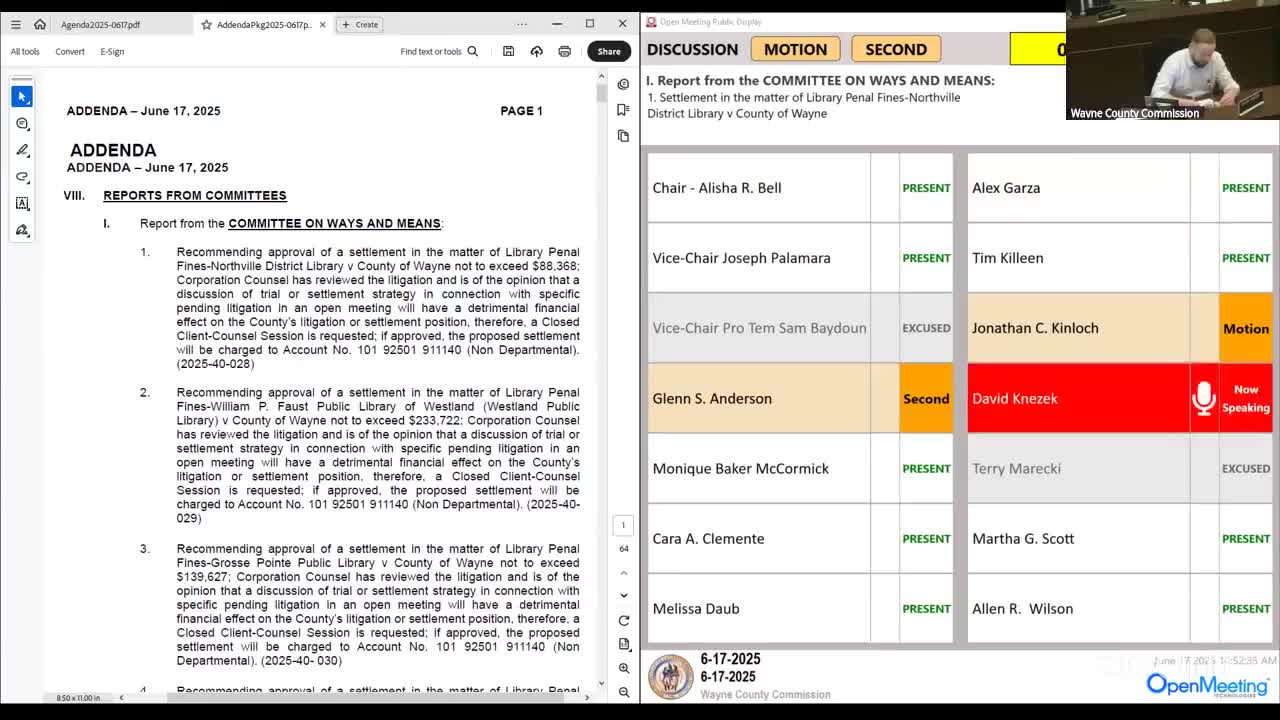Select the AddendaPkg2025-0617 tab
1280x720 pixels.
coord(263,24)
